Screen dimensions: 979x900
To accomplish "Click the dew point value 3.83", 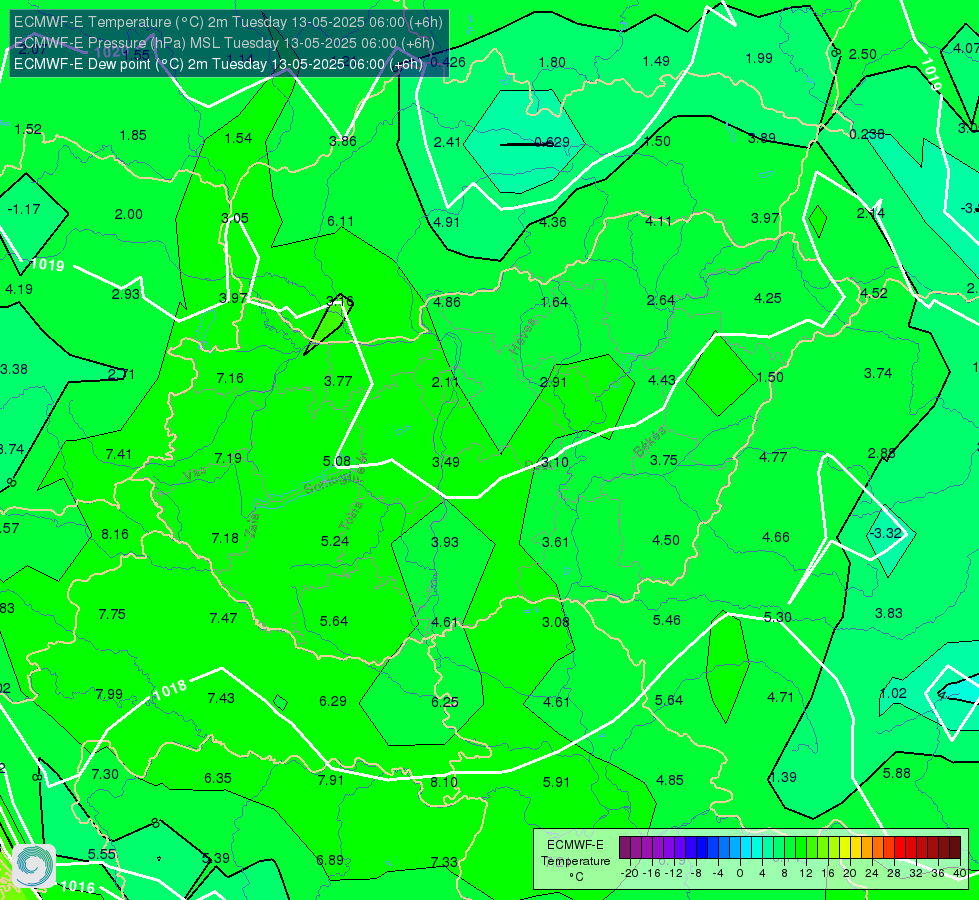I will click(x=888, y=613).
